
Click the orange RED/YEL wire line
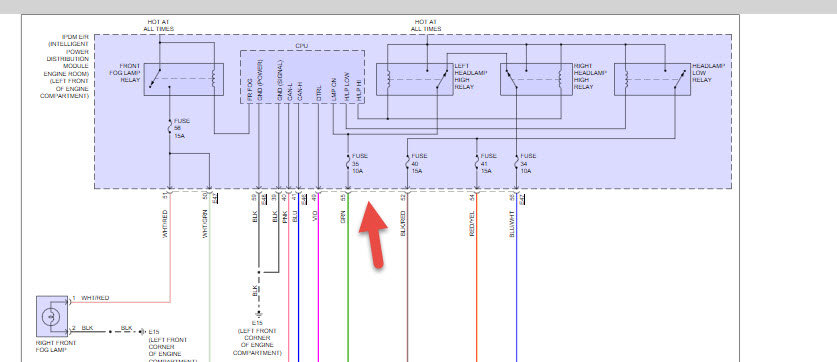click(477, 278)
